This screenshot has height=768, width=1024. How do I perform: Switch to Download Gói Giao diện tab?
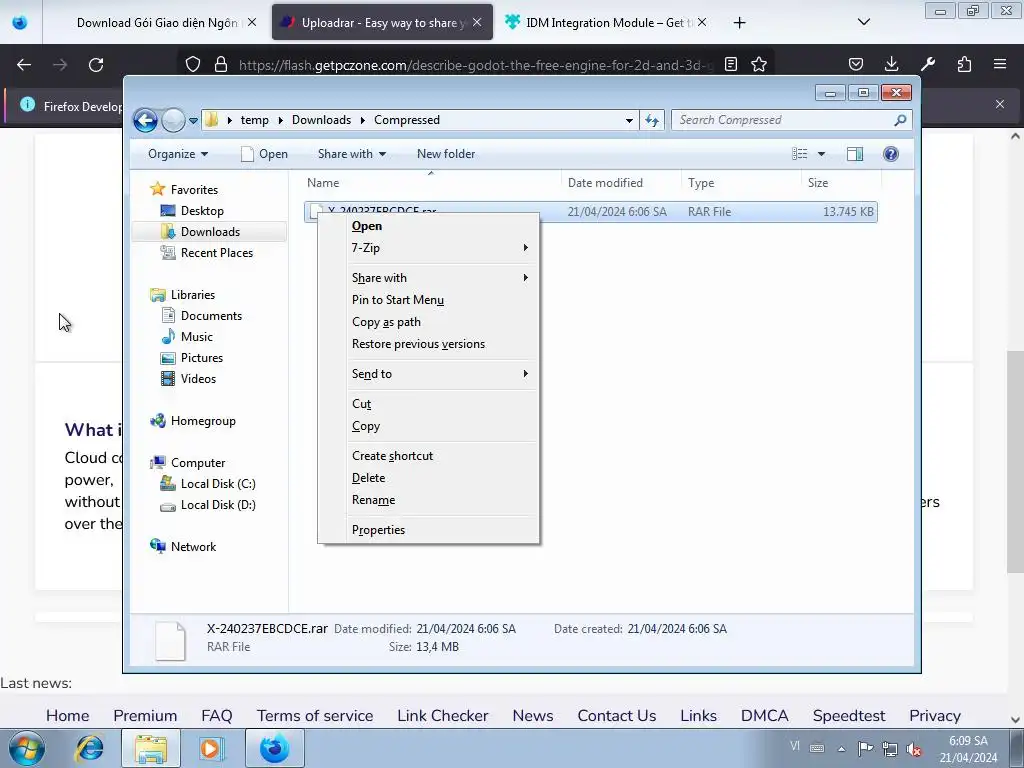pos(155,23)
